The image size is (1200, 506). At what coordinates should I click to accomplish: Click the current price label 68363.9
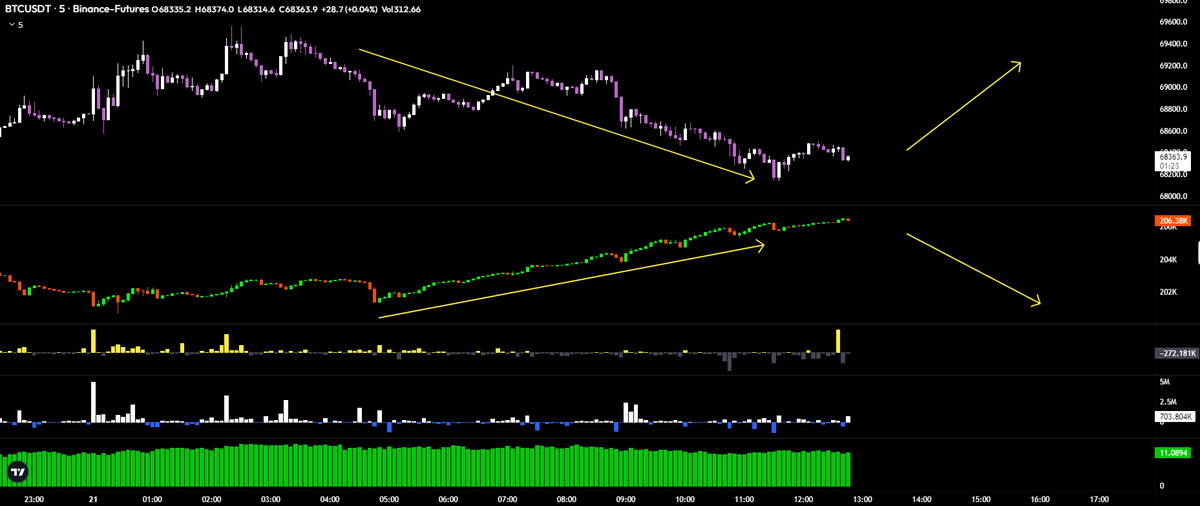[1172, 157]
